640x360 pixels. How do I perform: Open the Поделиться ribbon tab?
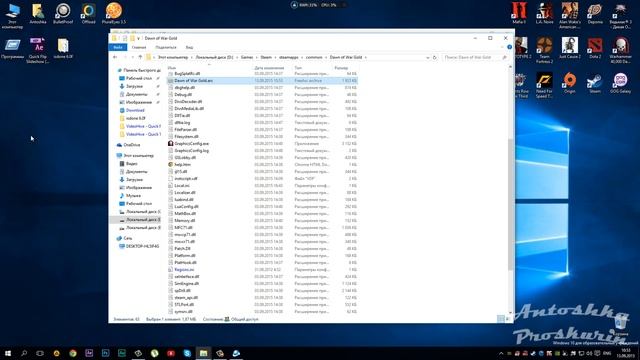(166, 47)
